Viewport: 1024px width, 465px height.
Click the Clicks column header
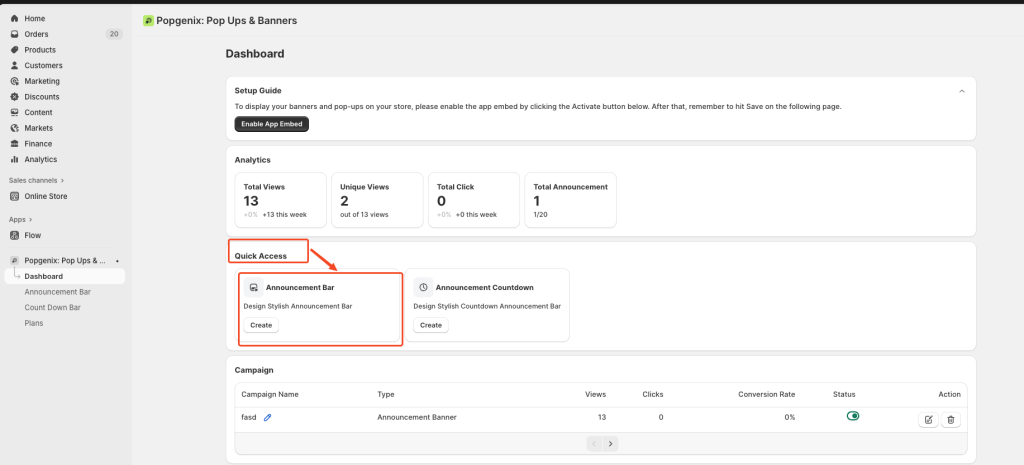point(653,394)
